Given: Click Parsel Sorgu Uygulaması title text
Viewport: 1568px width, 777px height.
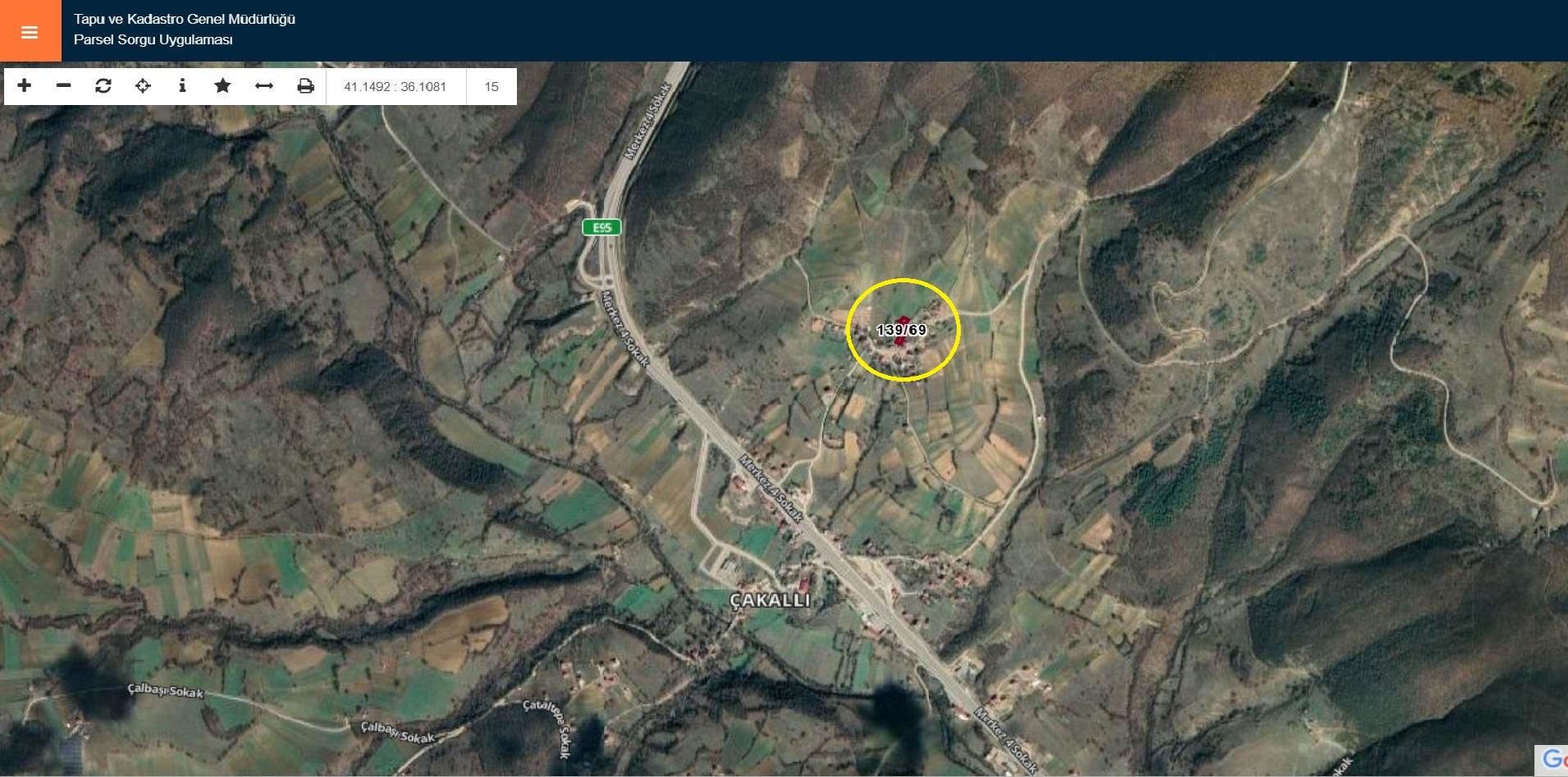Looking at the screenshot, I should [x=153, y=39].
